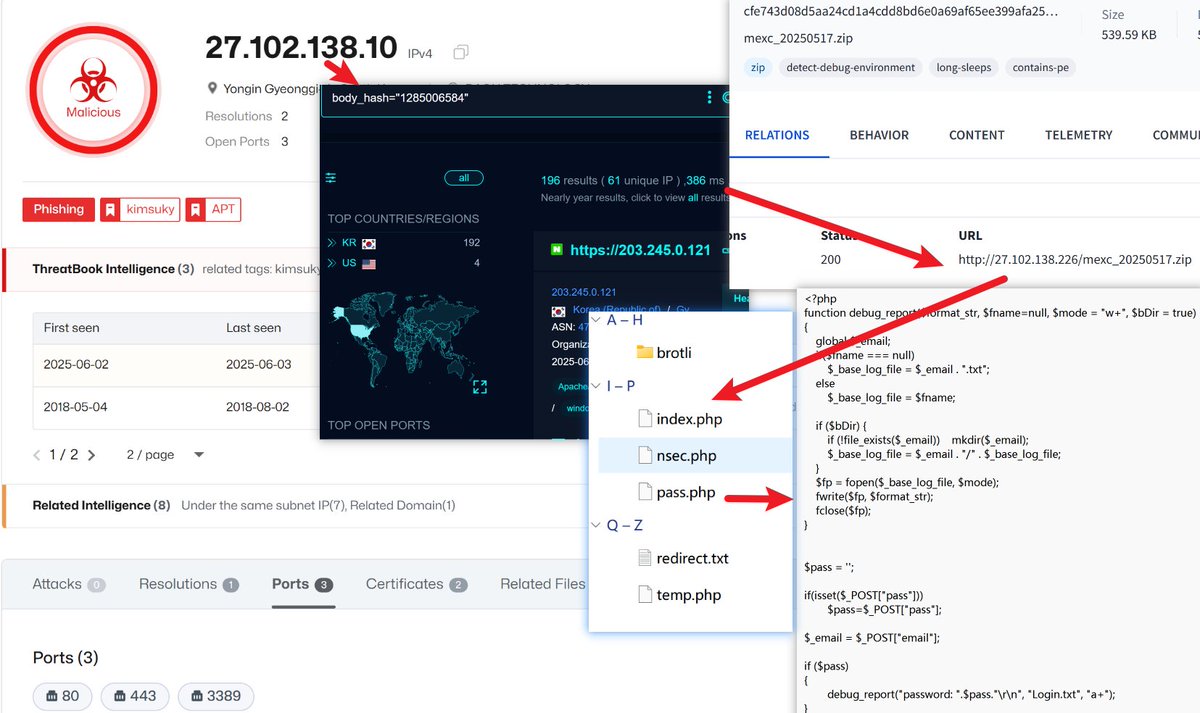The width and height of the screenshot is (1200, 713).
Task: Click the ThreatBook Intelligence (3) heading
Action: coord(113,269)
